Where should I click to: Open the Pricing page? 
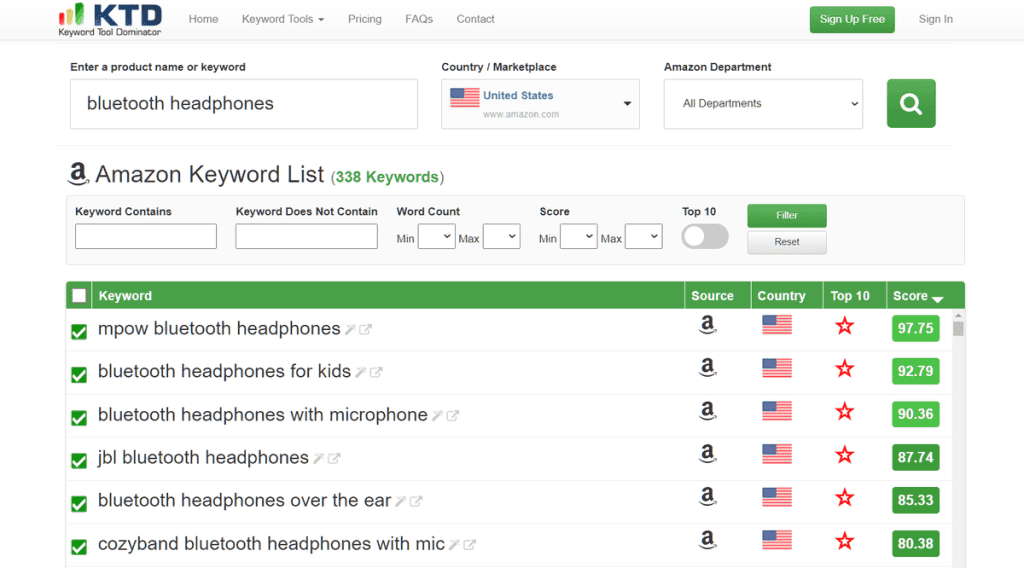(x=364, y=19)
